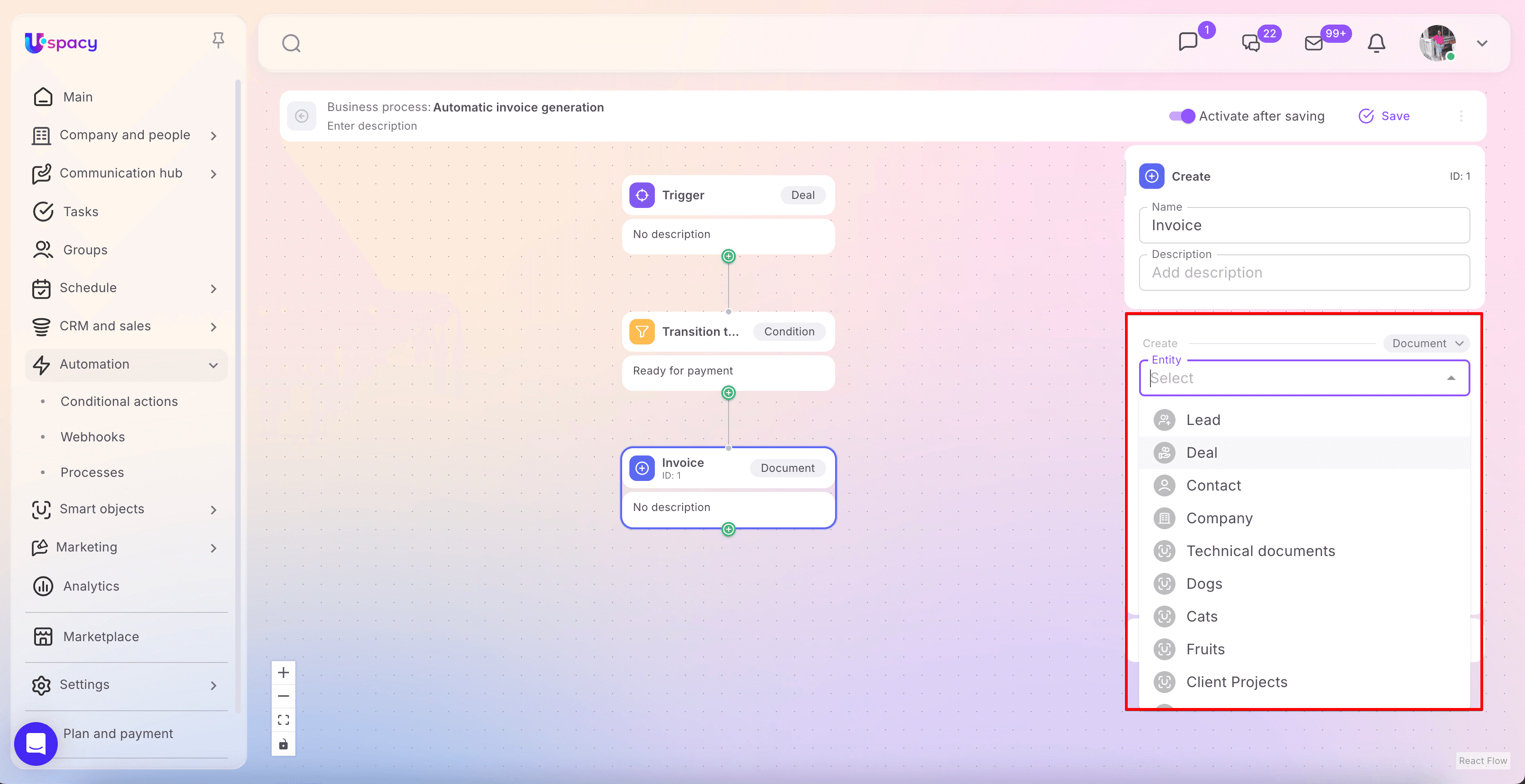Select the Lead entity option

tap(1304, 420)
